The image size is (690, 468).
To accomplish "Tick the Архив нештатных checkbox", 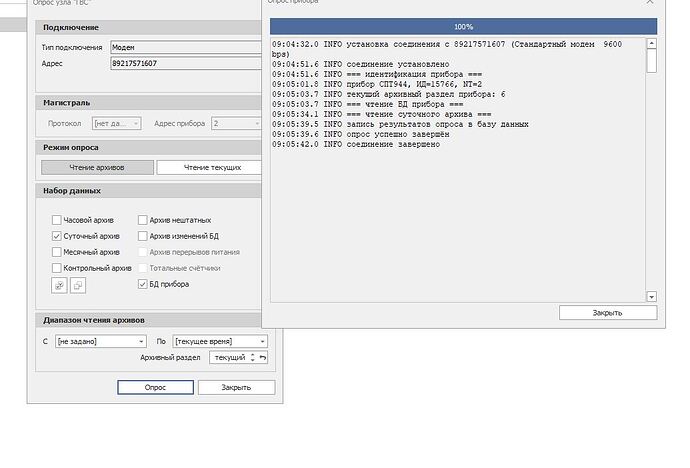I will [142, 219].
